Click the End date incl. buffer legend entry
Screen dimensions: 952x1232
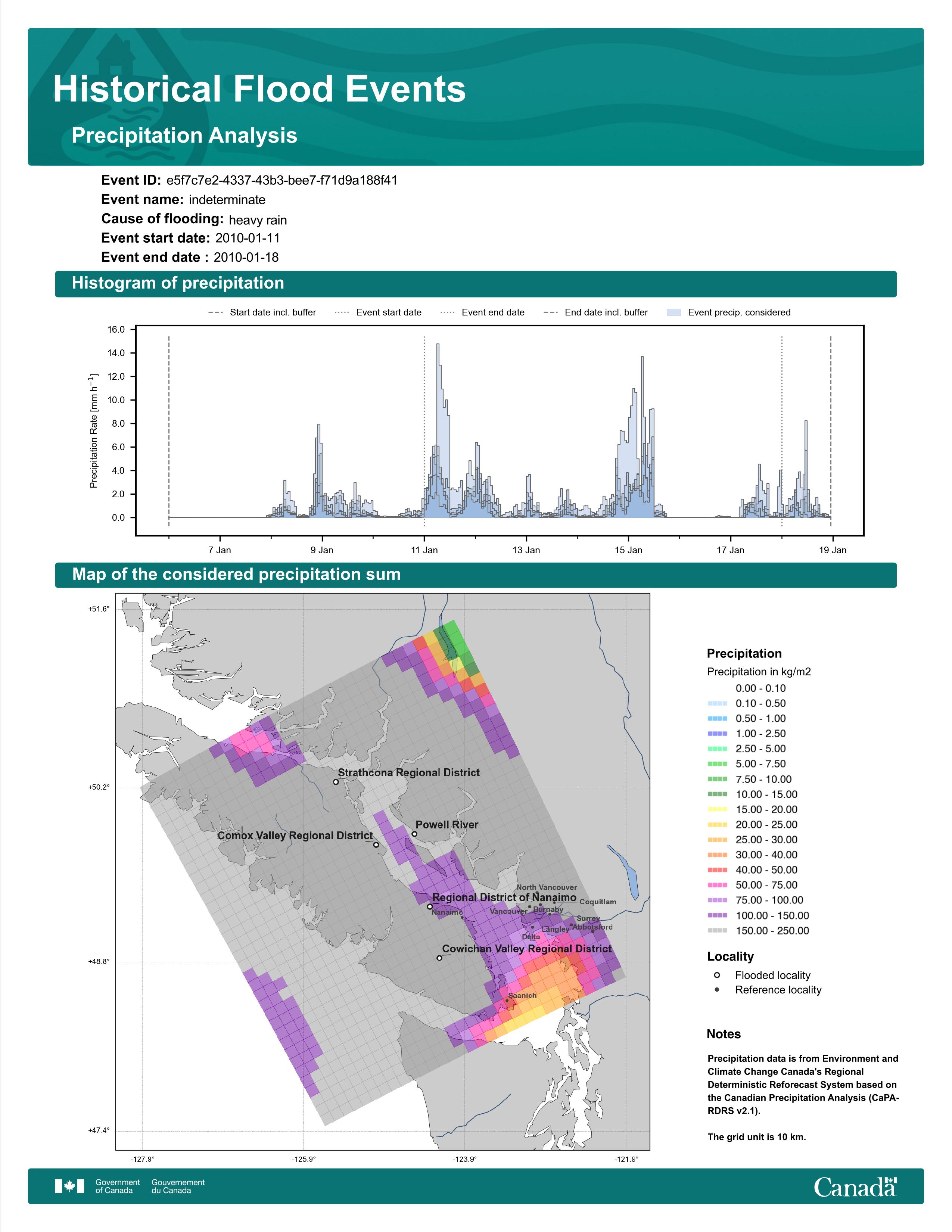(x=595, y=312)
